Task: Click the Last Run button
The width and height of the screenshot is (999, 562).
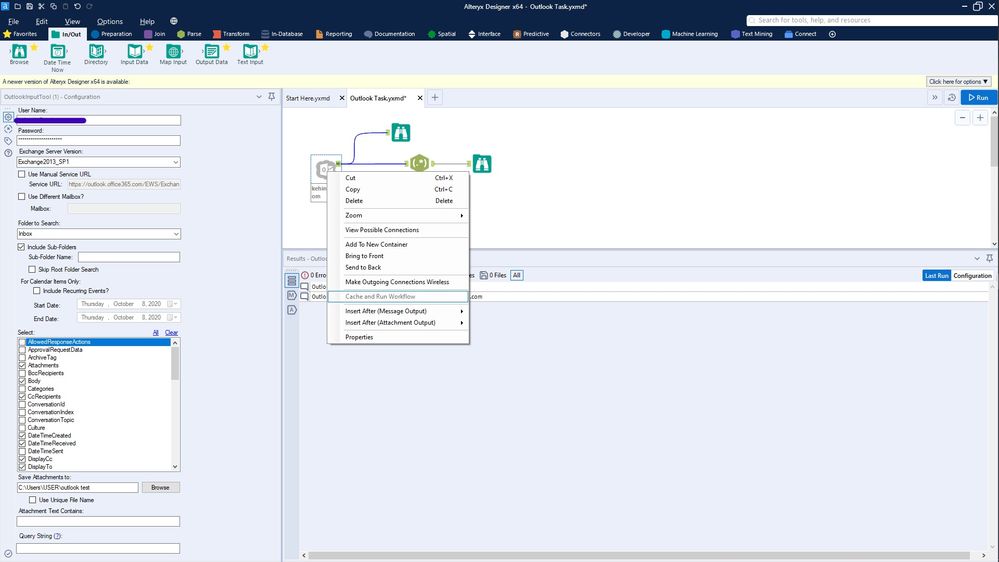Action: (x=937, y=275)
